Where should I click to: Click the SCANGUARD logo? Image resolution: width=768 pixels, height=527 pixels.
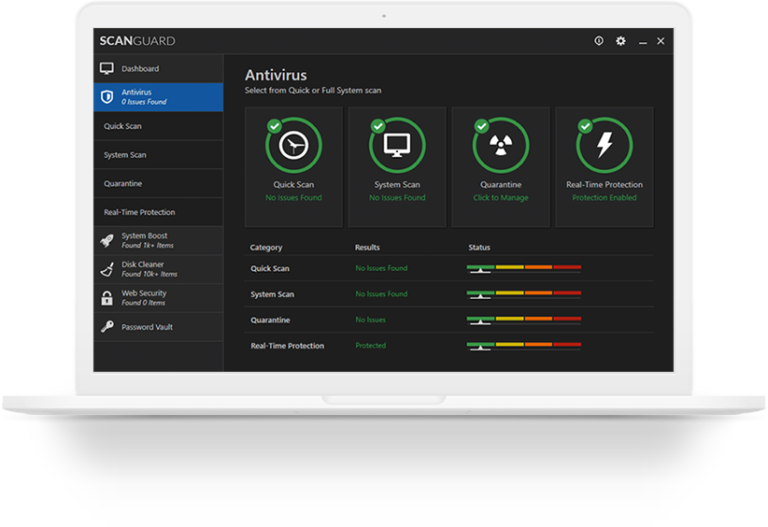(x=137, y=41)
